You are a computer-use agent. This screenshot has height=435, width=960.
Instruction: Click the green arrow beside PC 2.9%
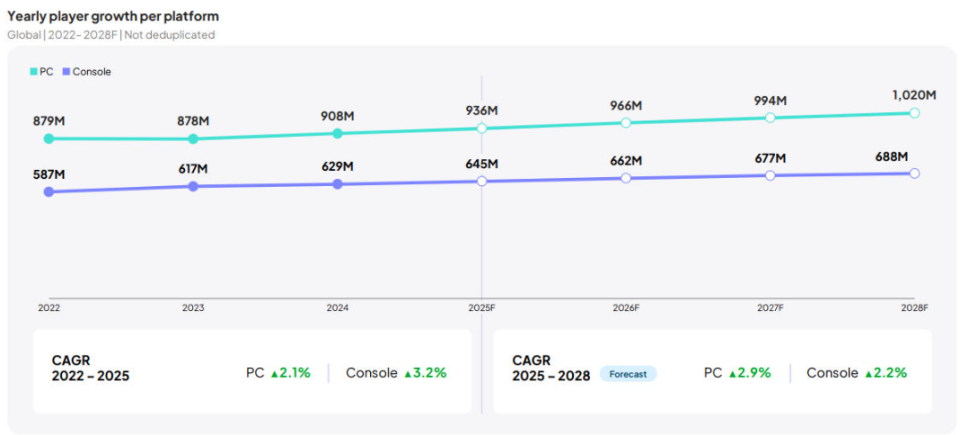tap(732, 374)
